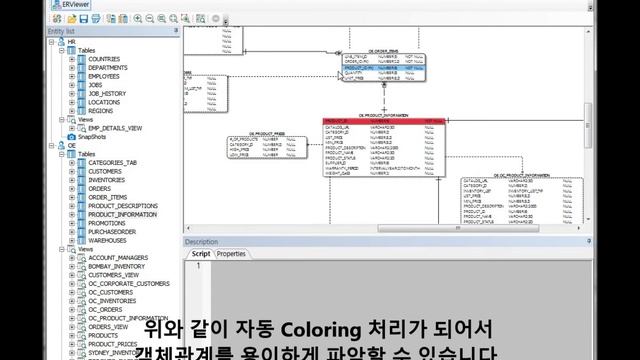Click the SnapShots camera icon

coord(71,137)
